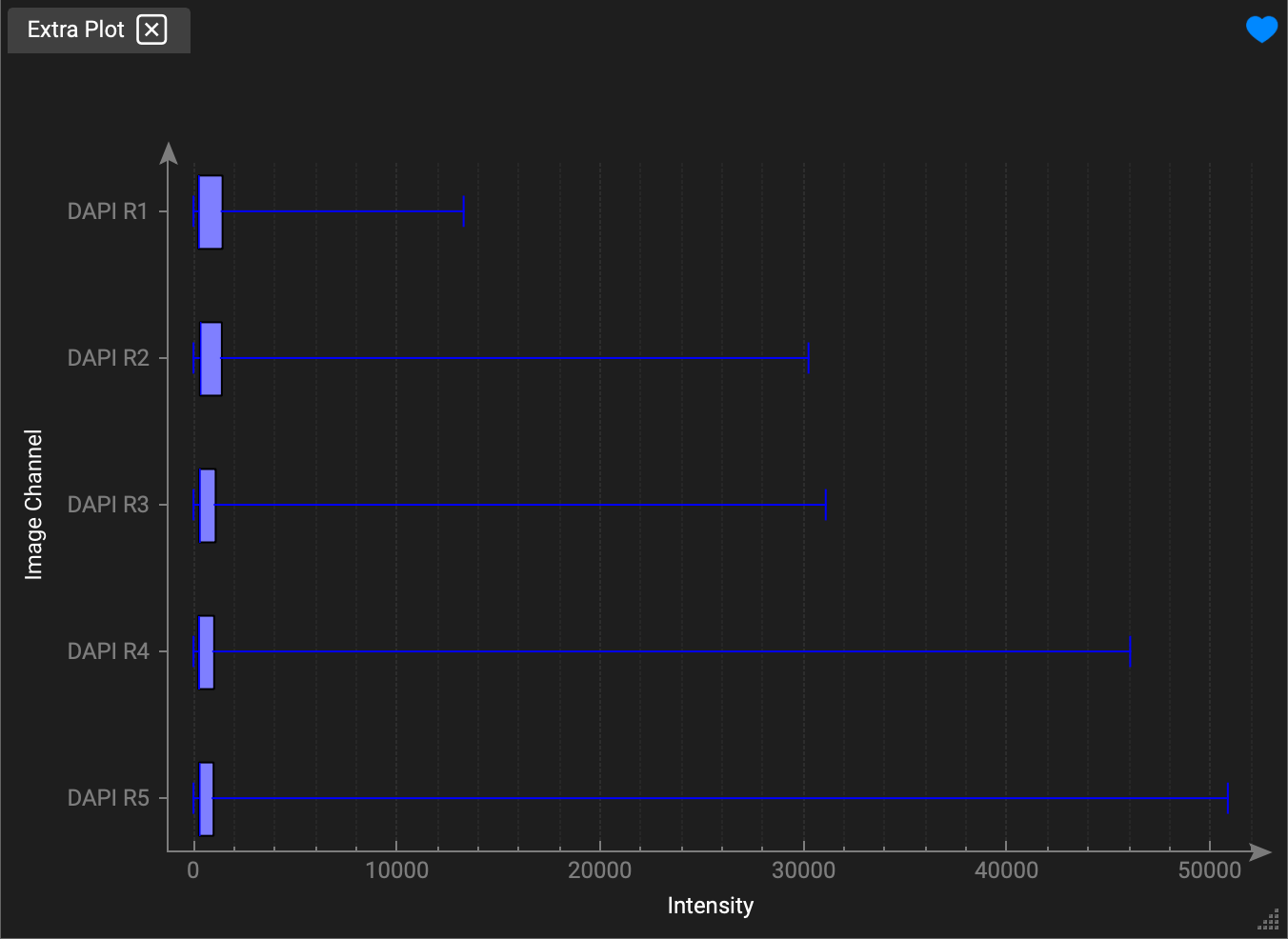This screenshot has width=1288, height=939.
Task: Click the DAPI R2 axis label
Action: [x=108, y=358]
